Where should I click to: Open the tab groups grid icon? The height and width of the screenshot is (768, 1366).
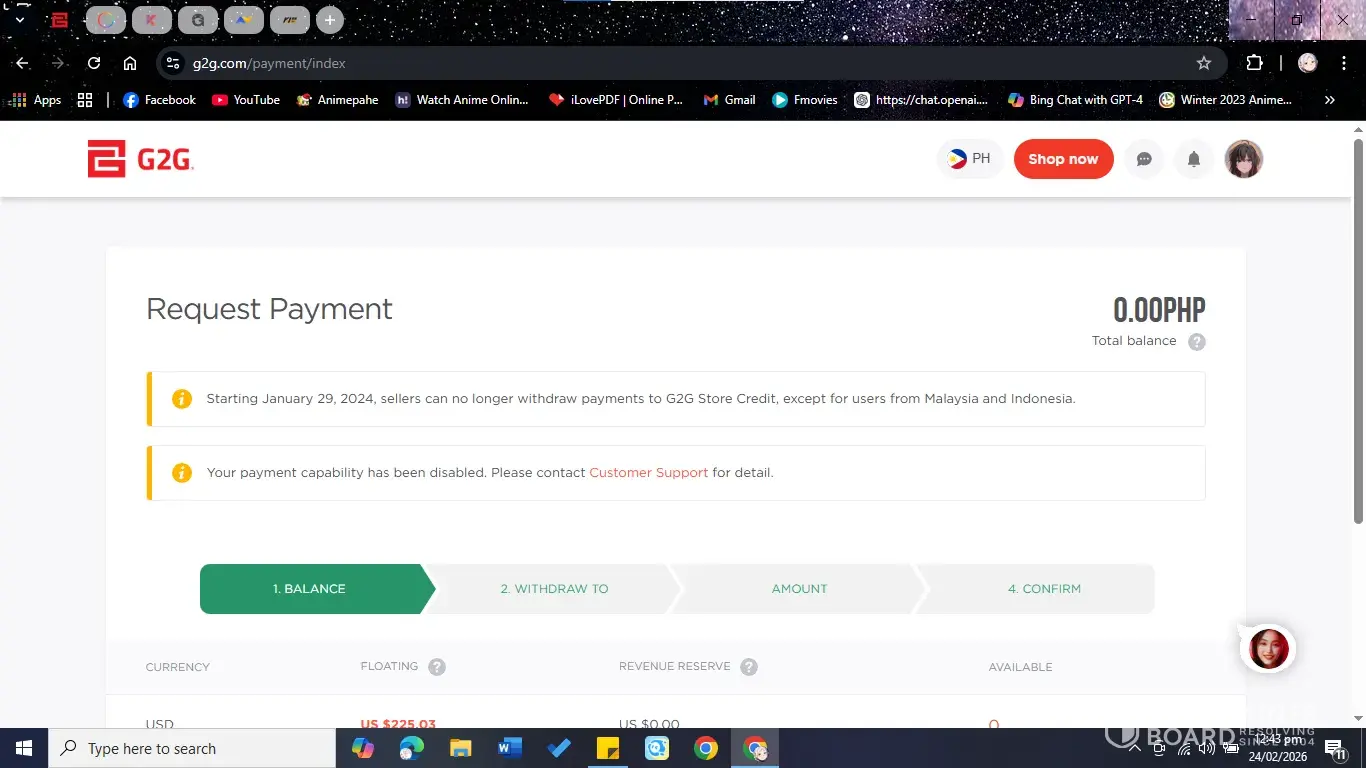click(85, 100)
